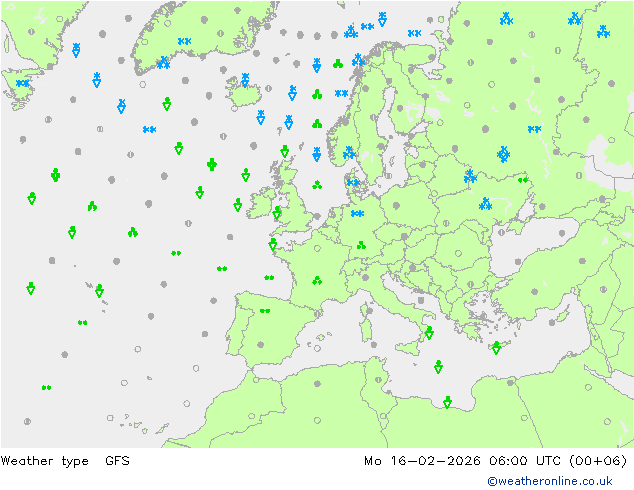634x490 pixels.
Task: Click the open circle near the Balearic Islands
Action: coord(317,348)
